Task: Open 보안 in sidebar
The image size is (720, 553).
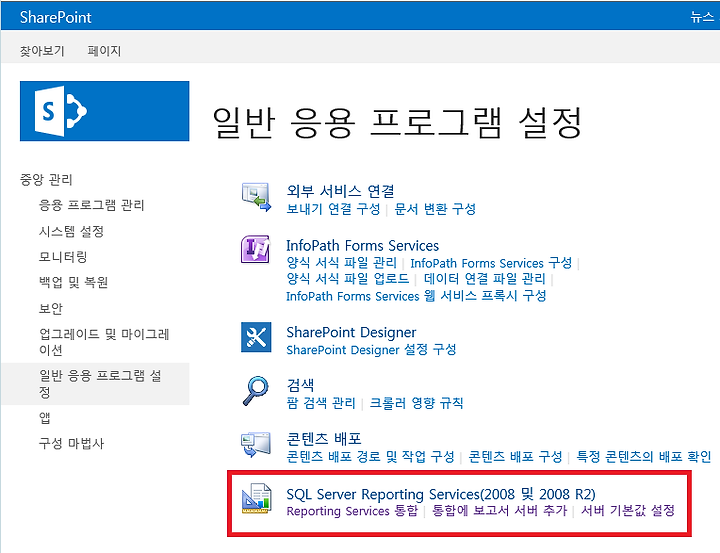Action: 51,308
